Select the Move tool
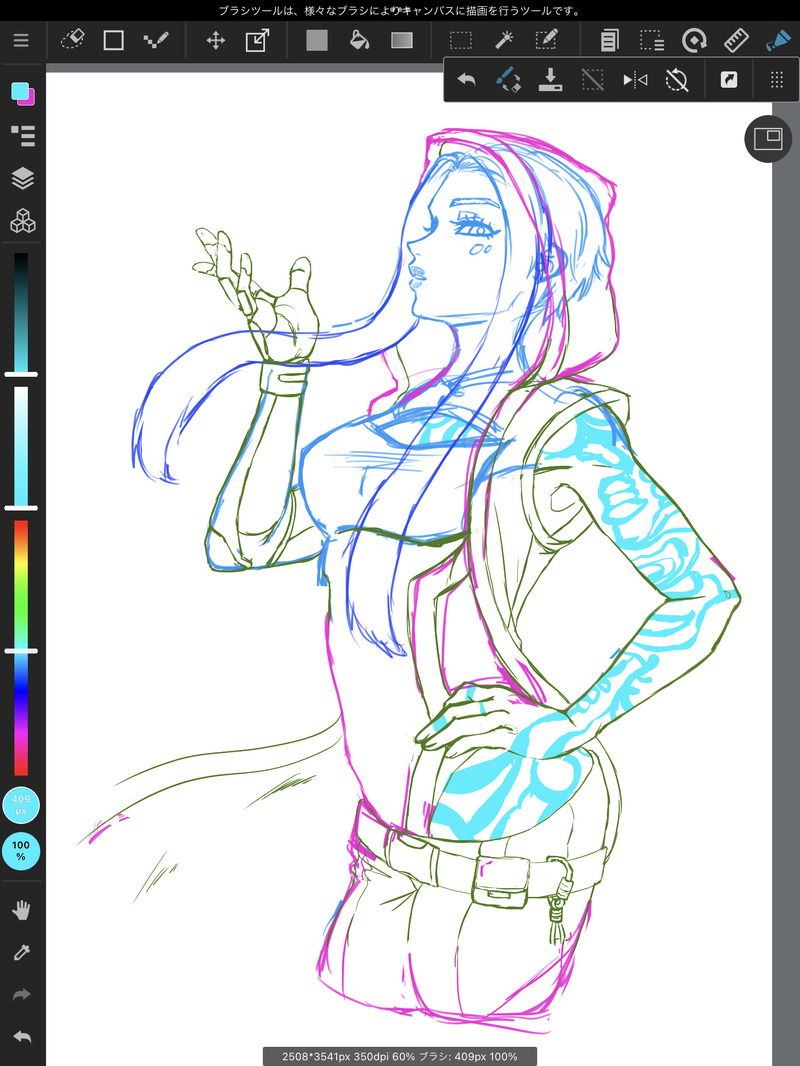Viewport: 800px width, 1066px height. pyautogui.click(x=215, y=40)
